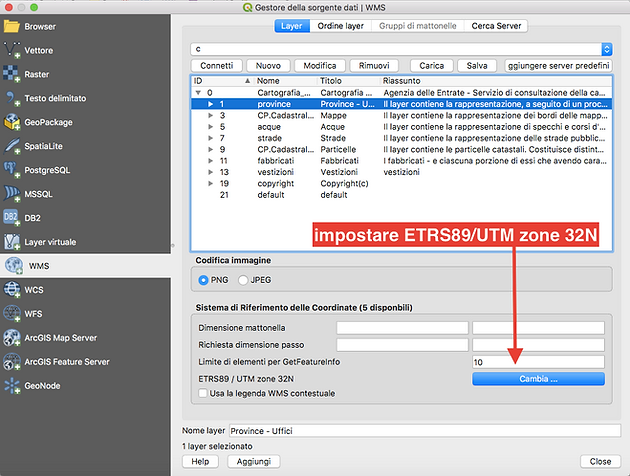Viewport: 630px width, 476px height.
Task: Click the Modifica button
Action: 320,65
